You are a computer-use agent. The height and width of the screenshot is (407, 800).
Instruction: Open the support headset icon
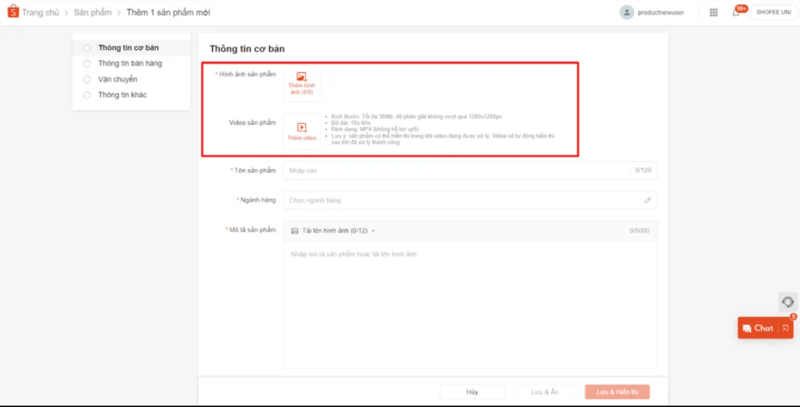[x=788, y=302]
